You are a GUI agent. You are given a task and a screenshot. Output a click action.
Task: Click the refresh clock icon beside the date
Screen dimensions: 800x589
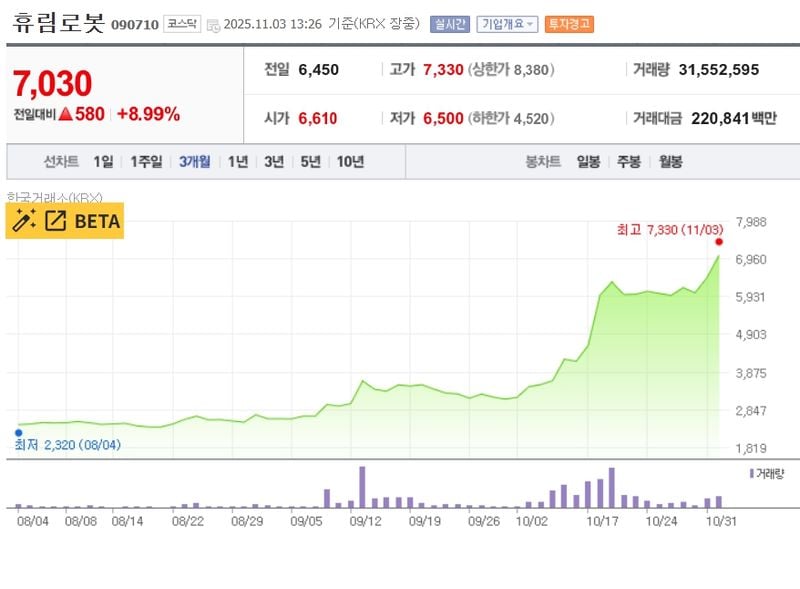click(212, 23)
